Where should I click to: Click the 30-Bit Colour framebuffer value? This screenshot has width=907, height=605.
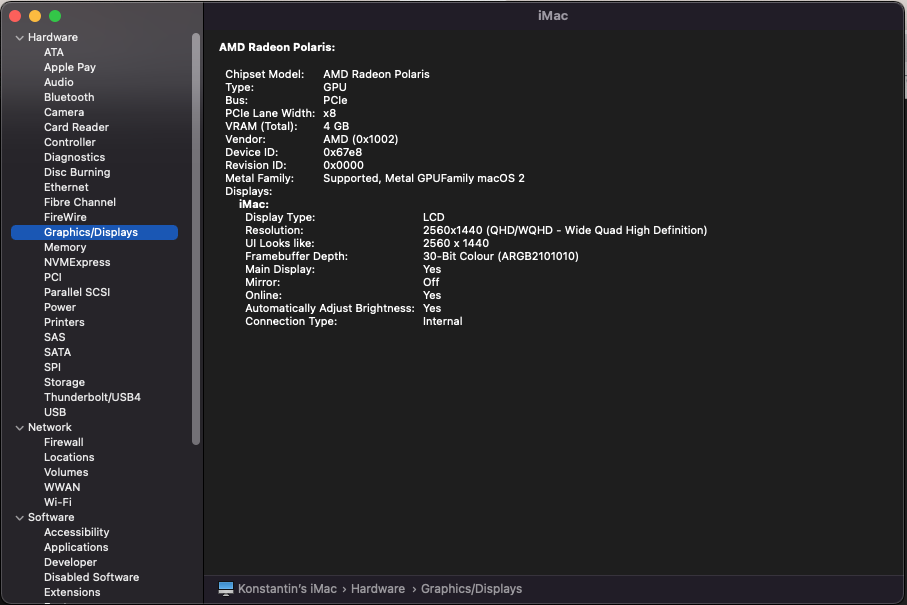(x=501, y=256)
